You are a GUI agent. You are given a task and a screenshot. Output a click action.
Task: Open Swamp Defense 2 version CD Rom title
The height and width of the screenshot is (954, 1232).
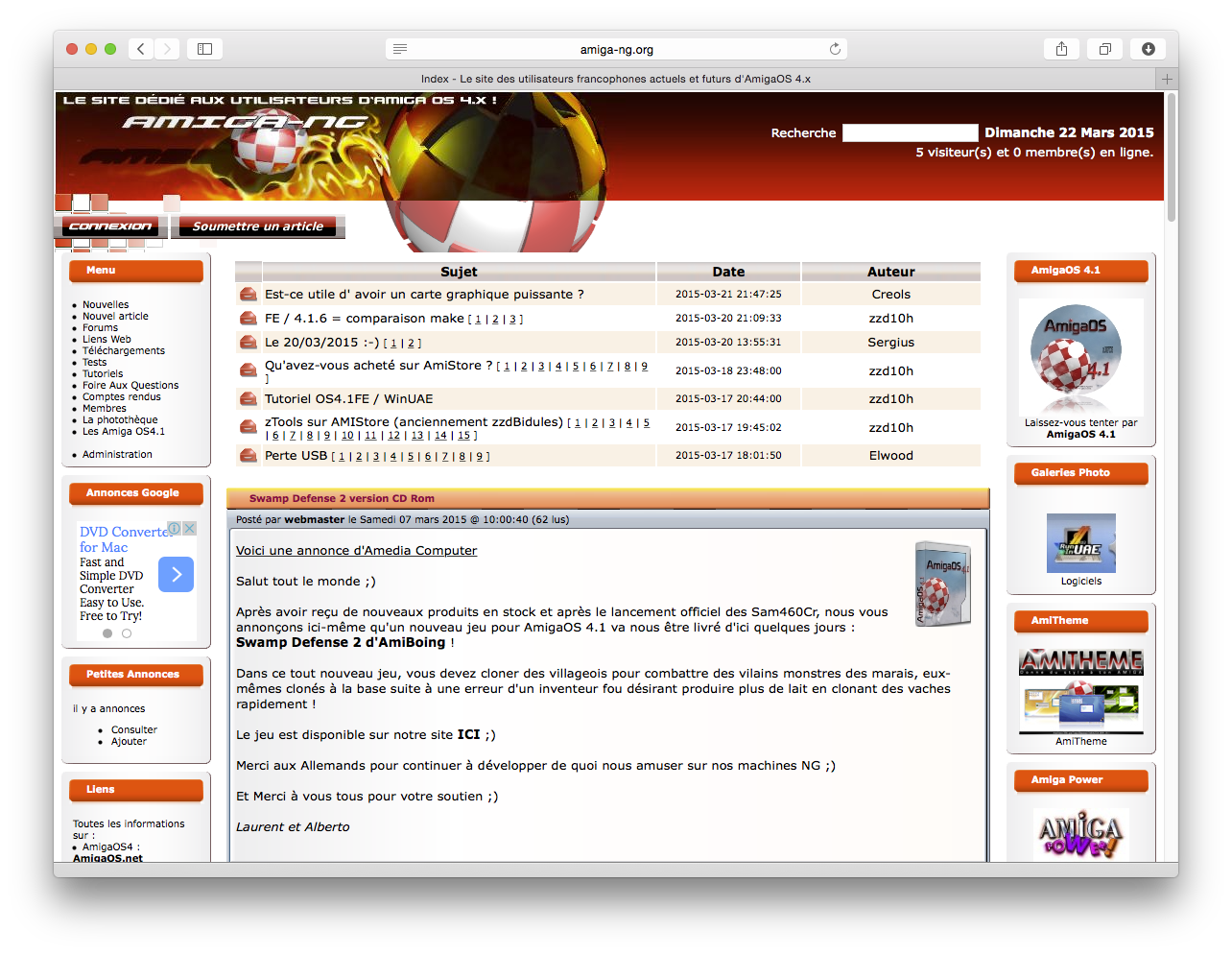click(342, 498)
